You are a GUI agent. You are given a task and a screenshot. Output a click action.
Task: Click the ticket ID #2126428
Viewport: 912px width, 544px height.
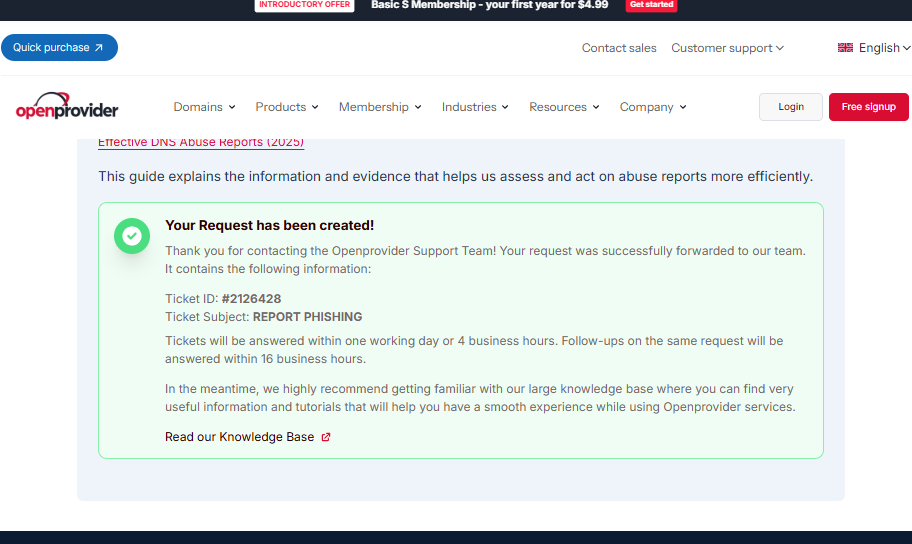251,299
